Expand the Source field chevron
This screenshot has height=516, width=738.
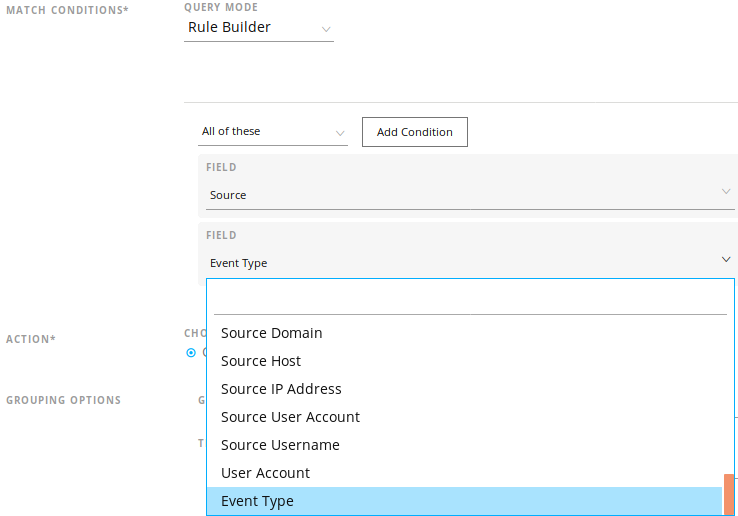pyautogui.click(x=725, y=191)
